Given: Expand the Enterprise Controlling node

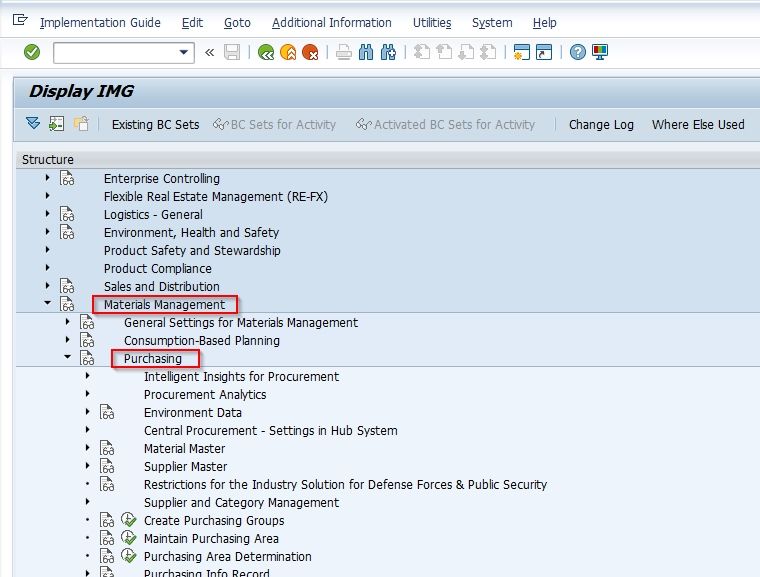Looking at the screenshot, I should click(48, 178).
